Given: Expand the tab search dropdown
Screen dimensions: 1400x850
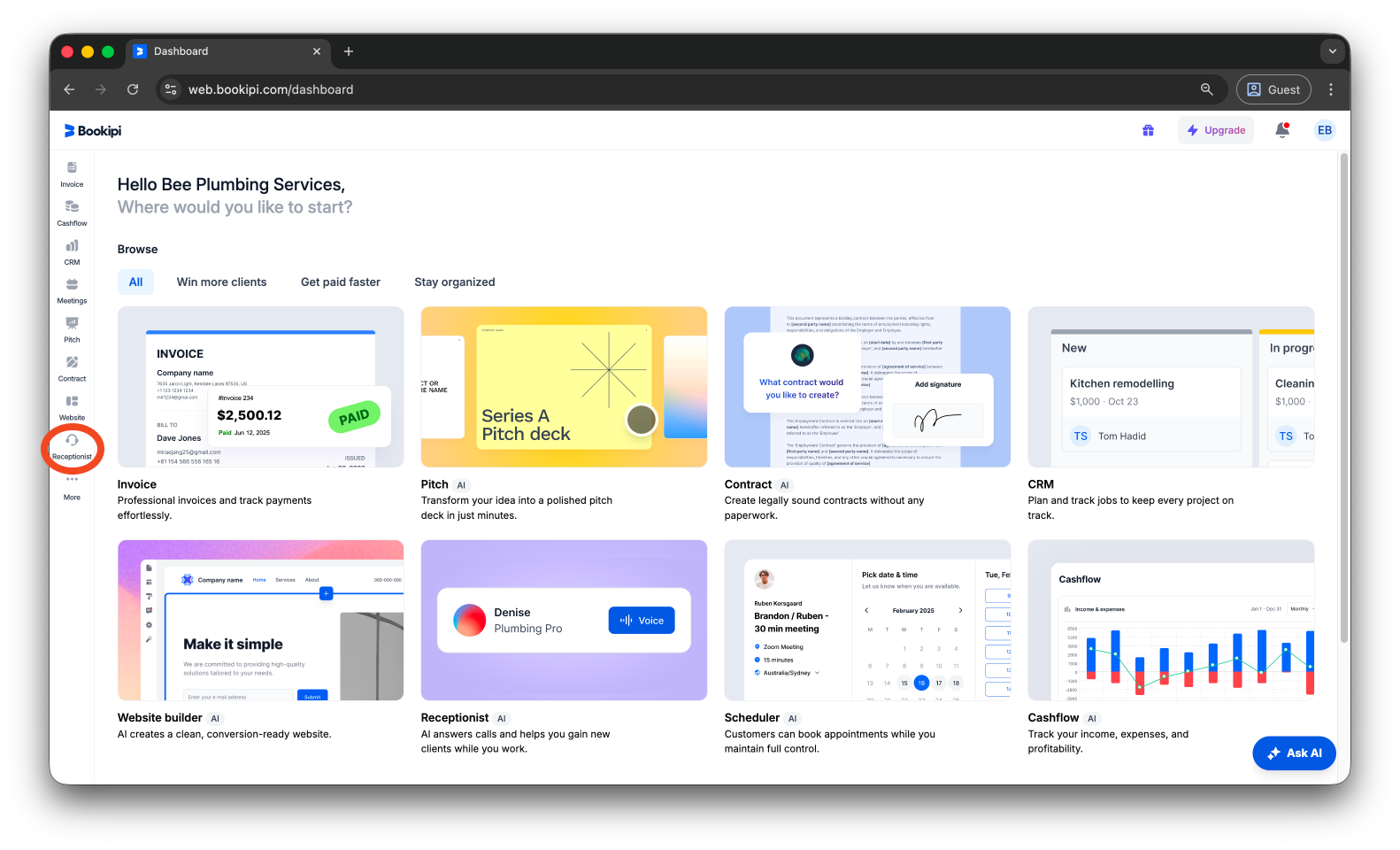Looking at the screenshot, I should pyautogui.click(x=1332, y=51).
